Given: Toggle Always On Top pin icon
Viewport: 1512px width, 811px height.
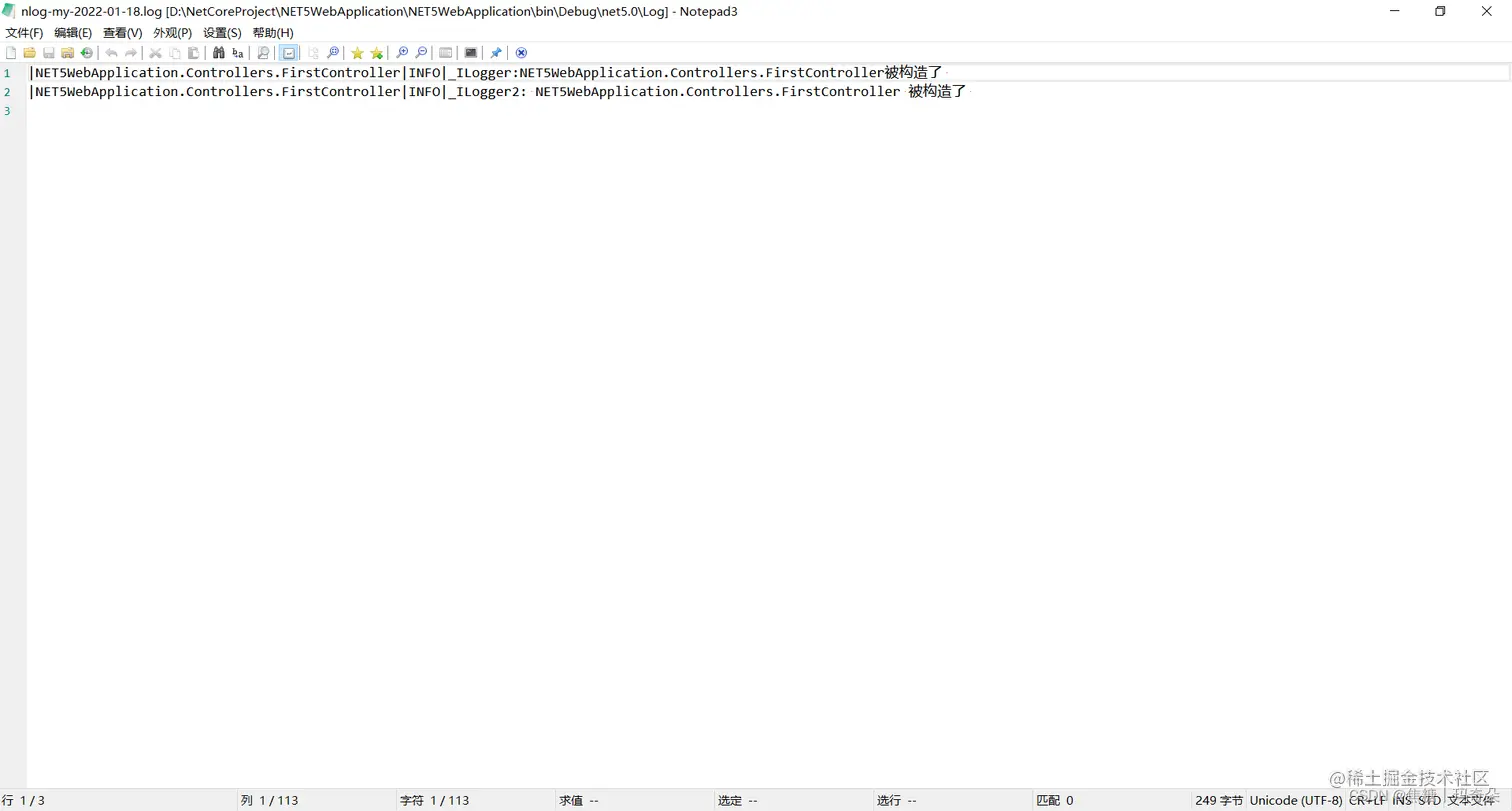Looking at the screenshot, I should pyautogui.click(x=496, y=53).
